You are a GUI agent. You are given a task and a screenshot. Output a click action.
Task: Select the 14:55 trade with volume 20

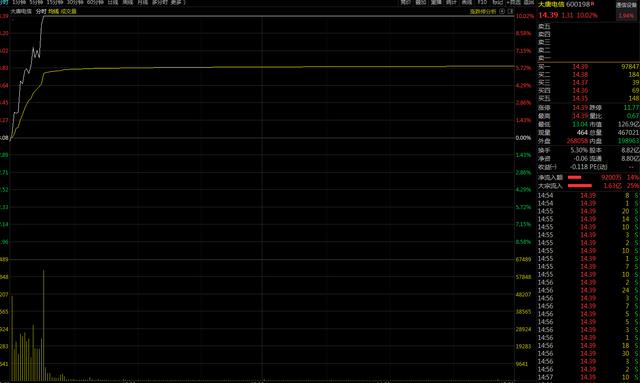588,211
